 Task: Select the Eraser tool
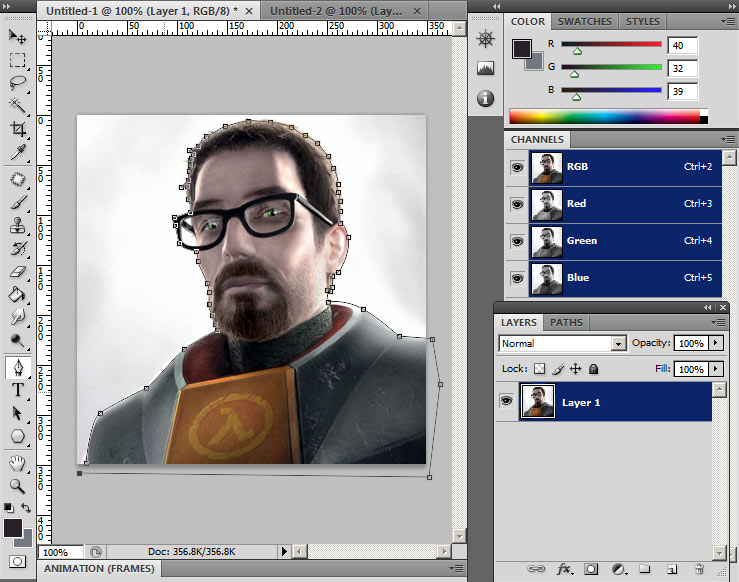[17, 272]
